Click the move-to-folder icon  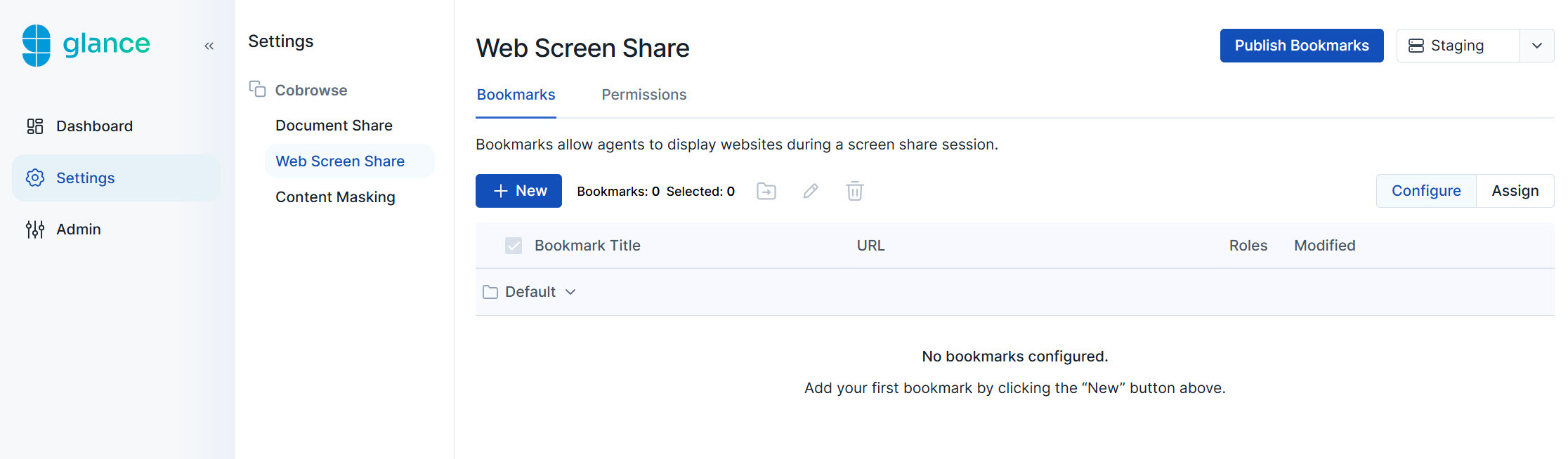pos(766,191)
